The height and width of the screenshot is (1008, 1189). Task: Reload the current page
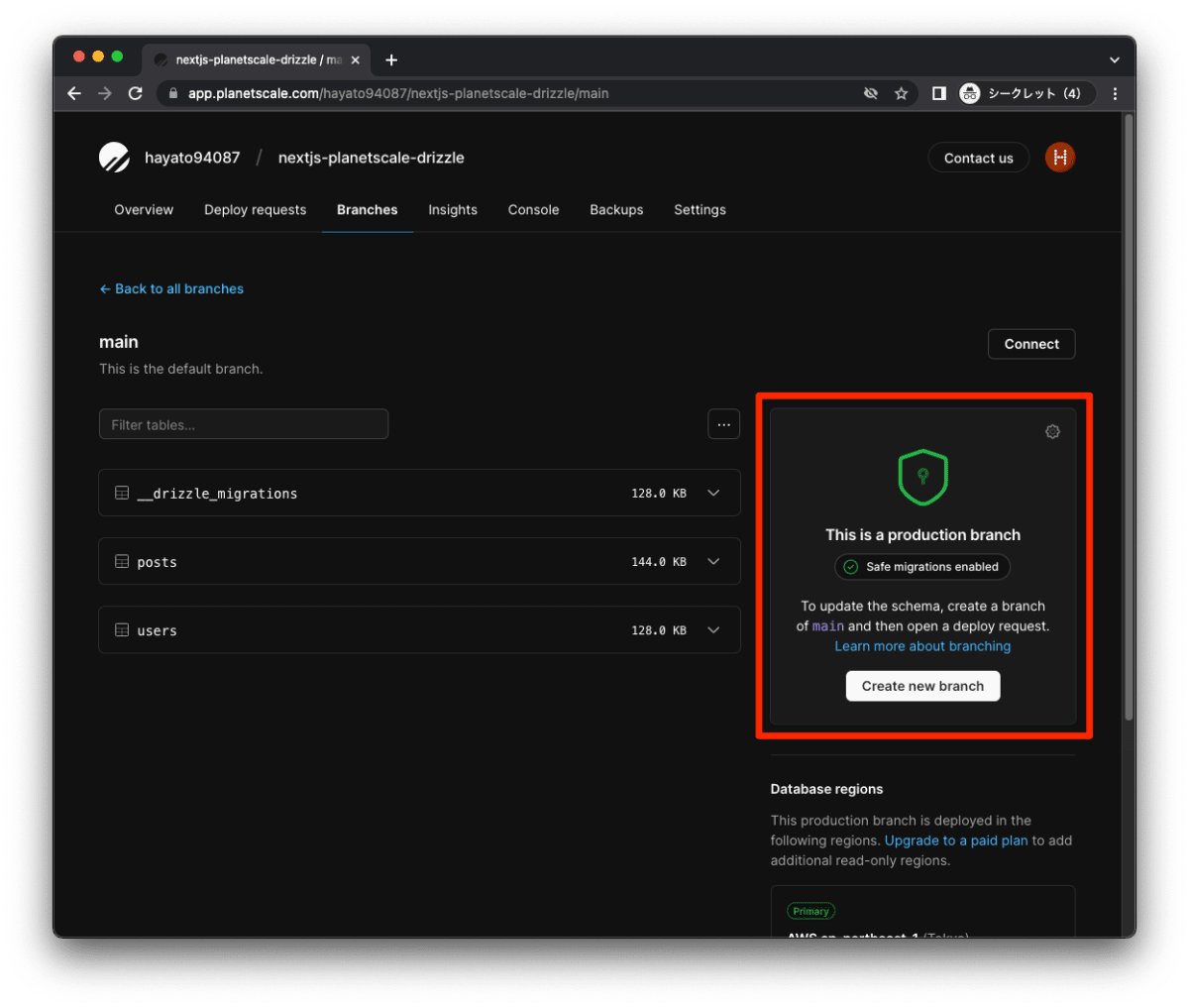(x=136, y=93)
